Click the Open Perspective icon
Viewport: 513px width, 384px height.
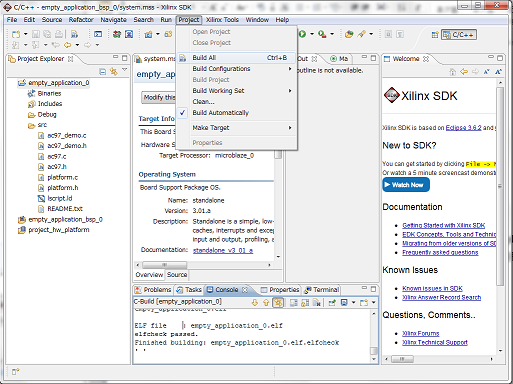coord(435,35)
